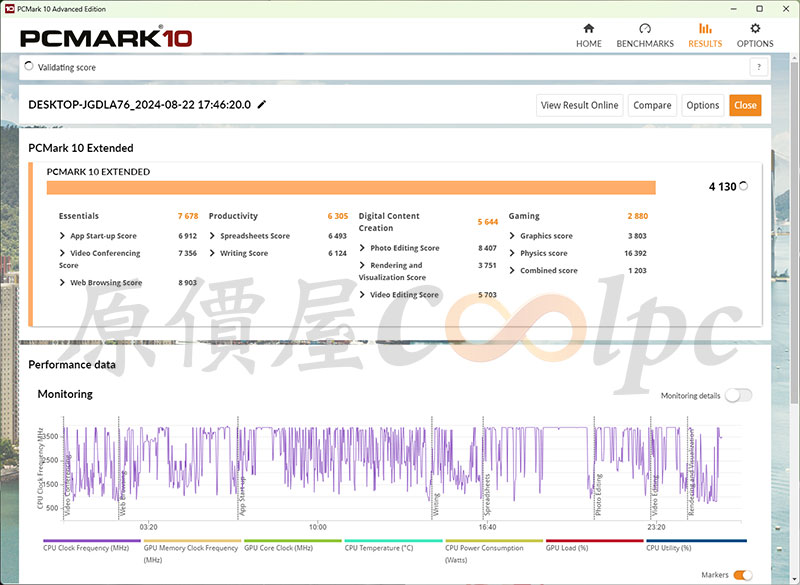
Task: Click the Physics score value 16 392
Action: coord(635,253)
